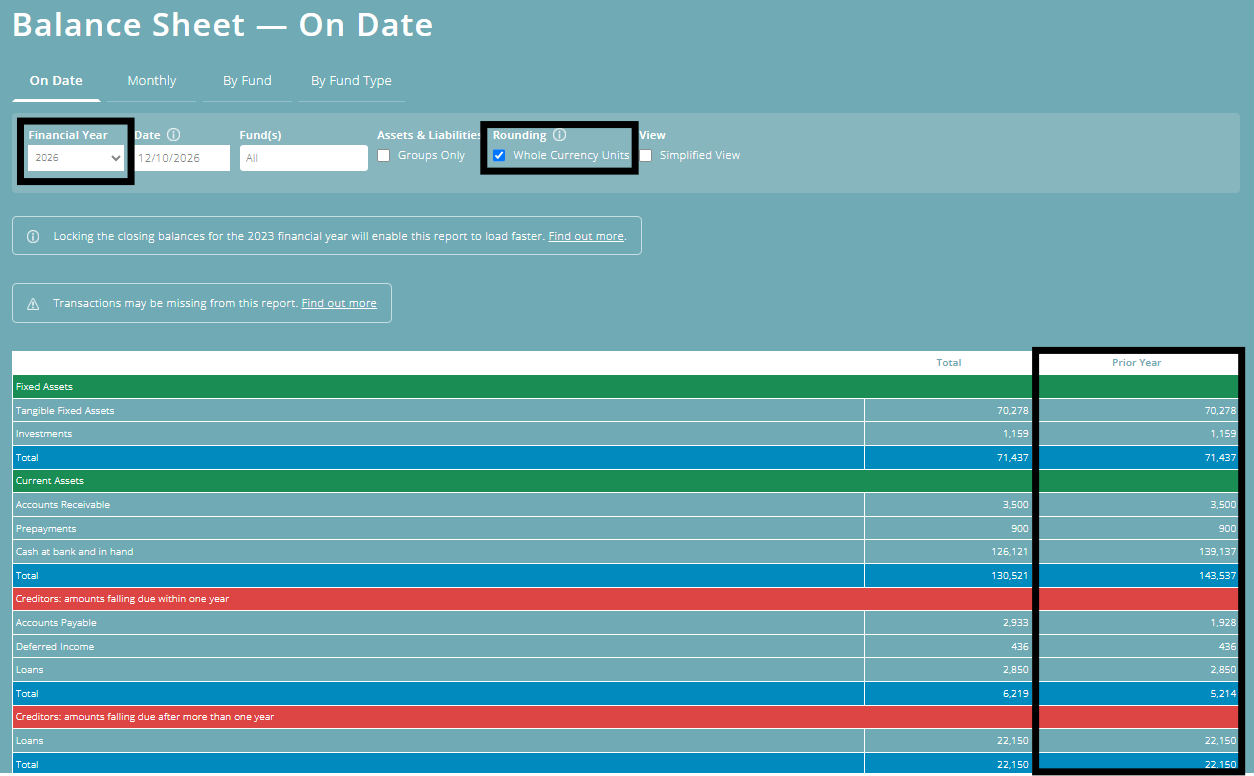
Task: Click Cash at bank and in hand label
Action: (74, 552)
